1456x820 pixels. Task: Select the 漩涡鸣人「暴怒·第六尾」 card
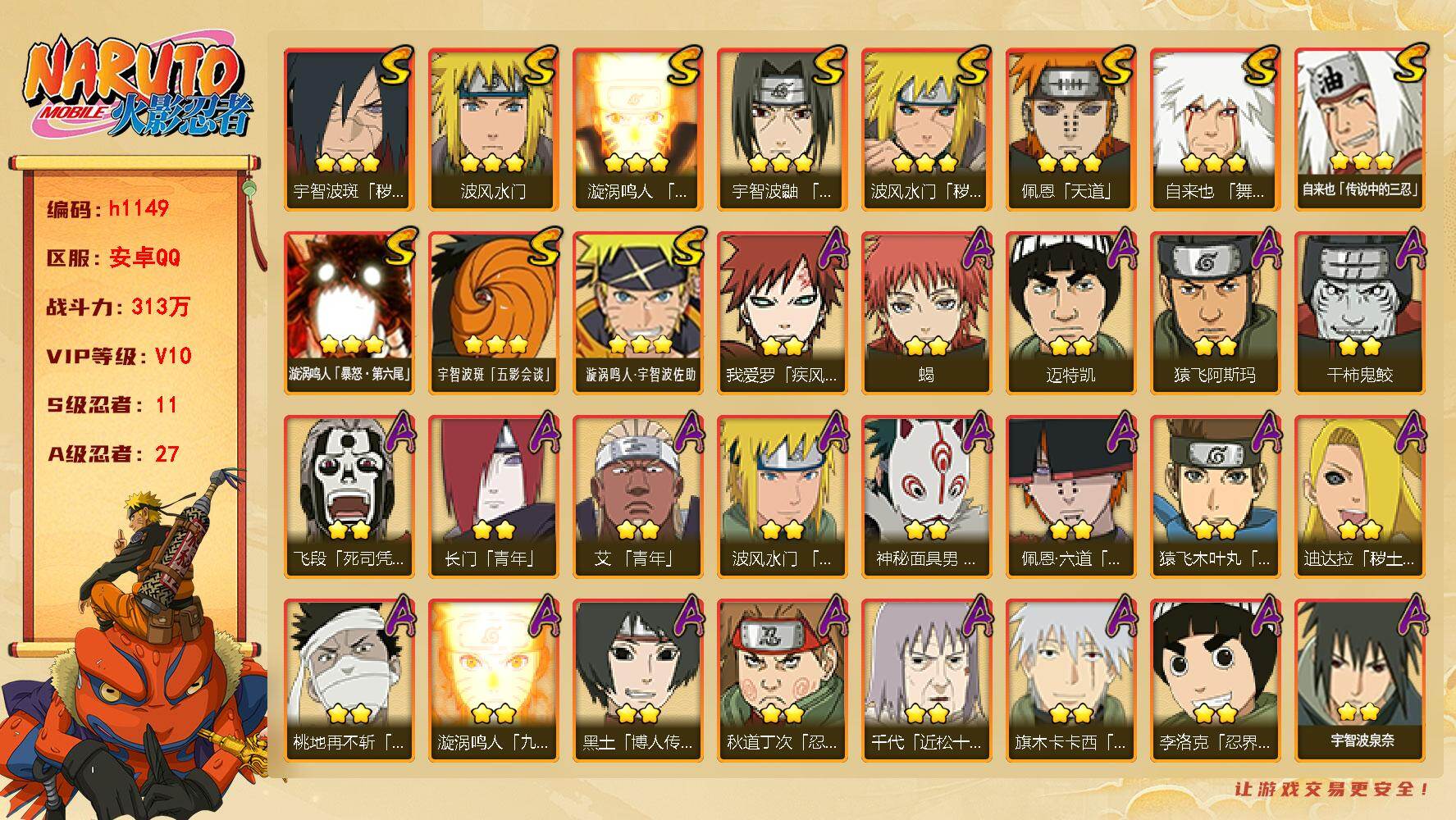[349, 312]
